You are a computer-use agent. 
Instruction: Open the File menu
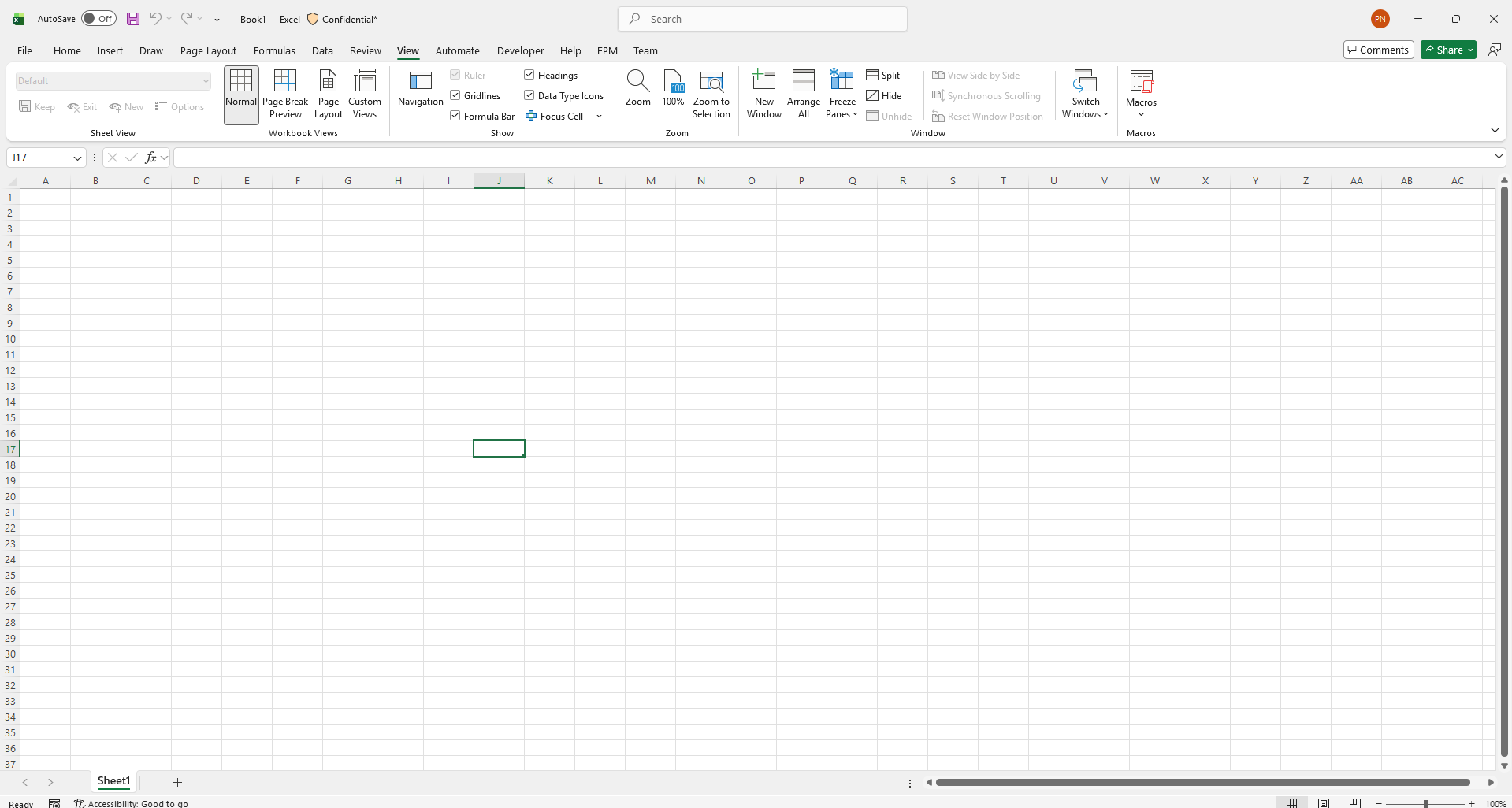coord(25,50)
